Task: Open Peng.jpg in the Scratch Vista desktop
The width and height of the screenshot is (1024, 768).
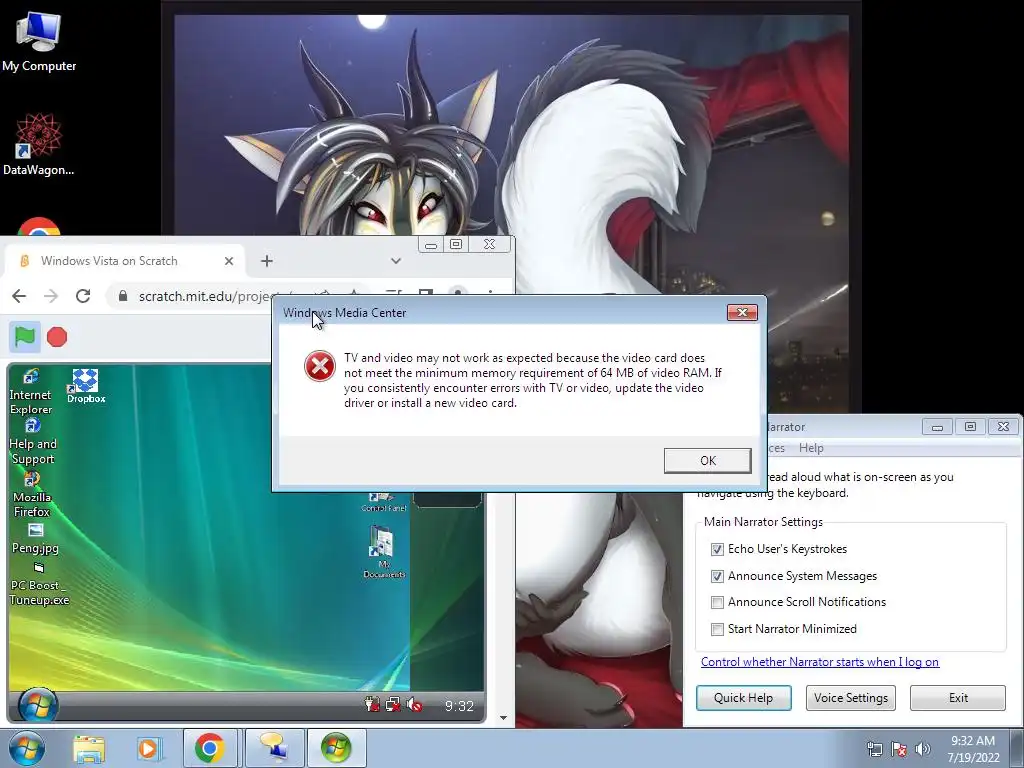Action: (35, 539)
